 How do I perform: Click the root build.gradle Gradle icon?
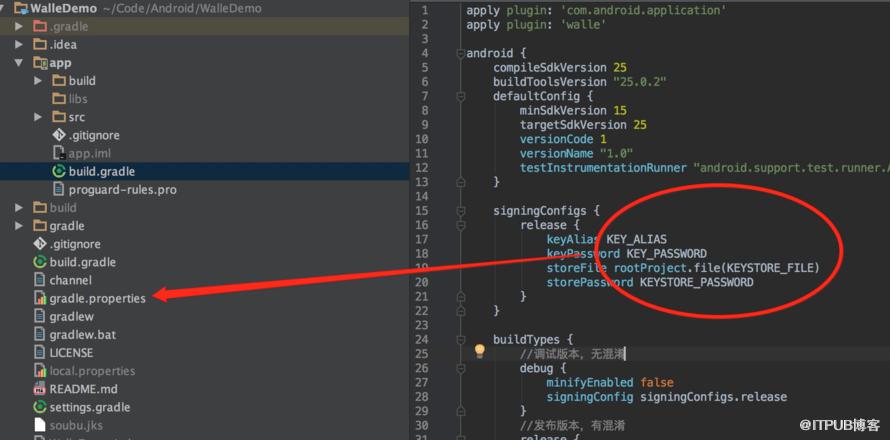tap(40, 262)
